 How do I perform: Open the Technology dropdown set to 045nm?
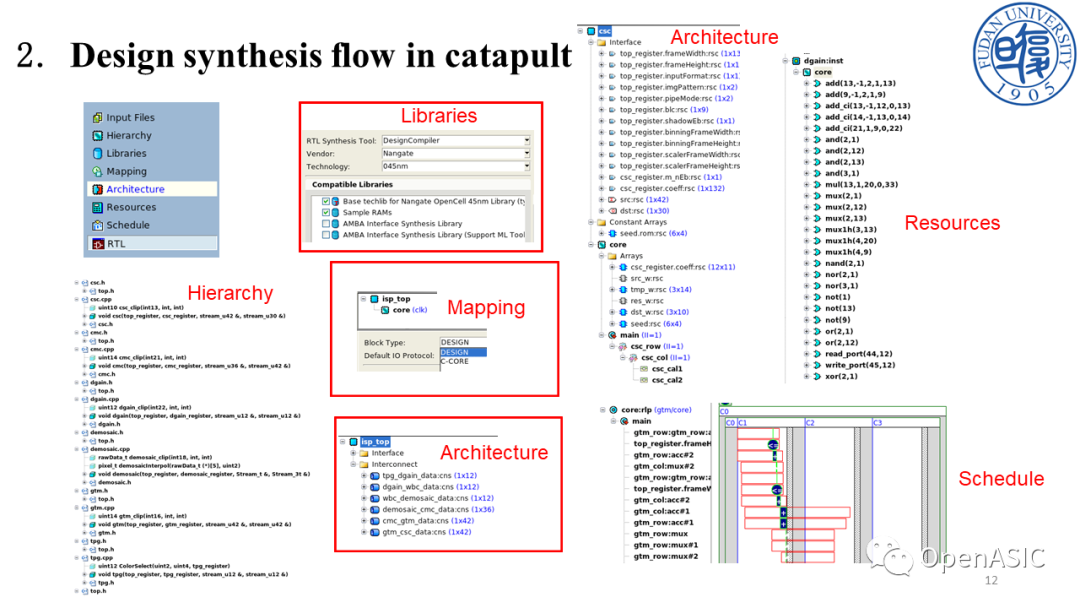click(x=527, y=166)
